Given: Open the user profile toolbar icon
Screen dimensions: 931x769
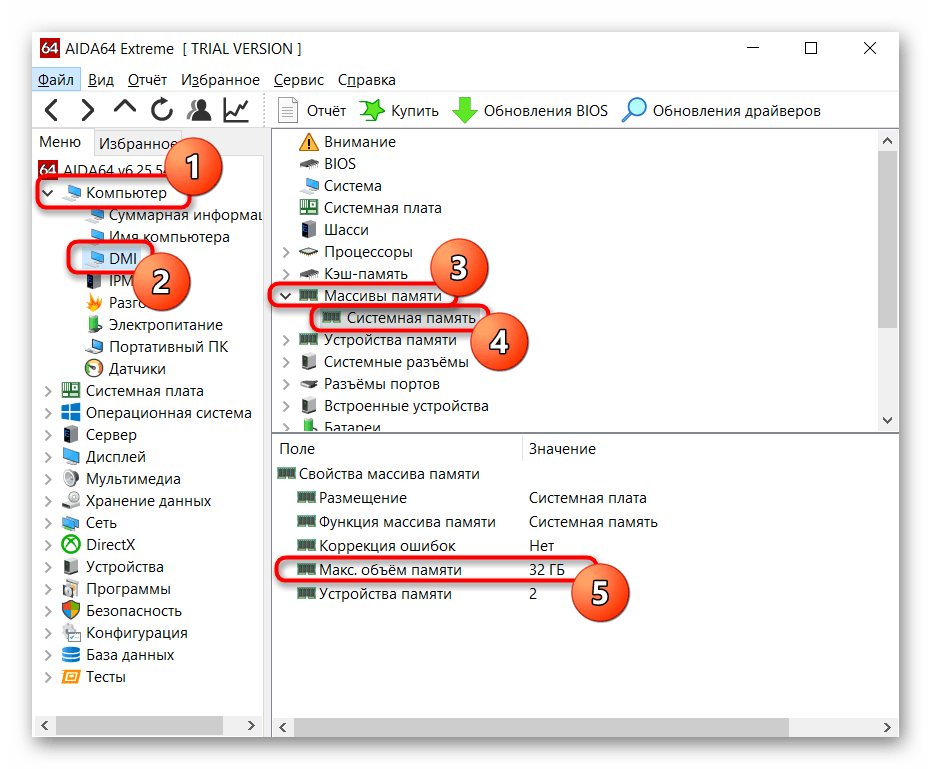Looking at the screenshot, I should [x=199, y=110].
